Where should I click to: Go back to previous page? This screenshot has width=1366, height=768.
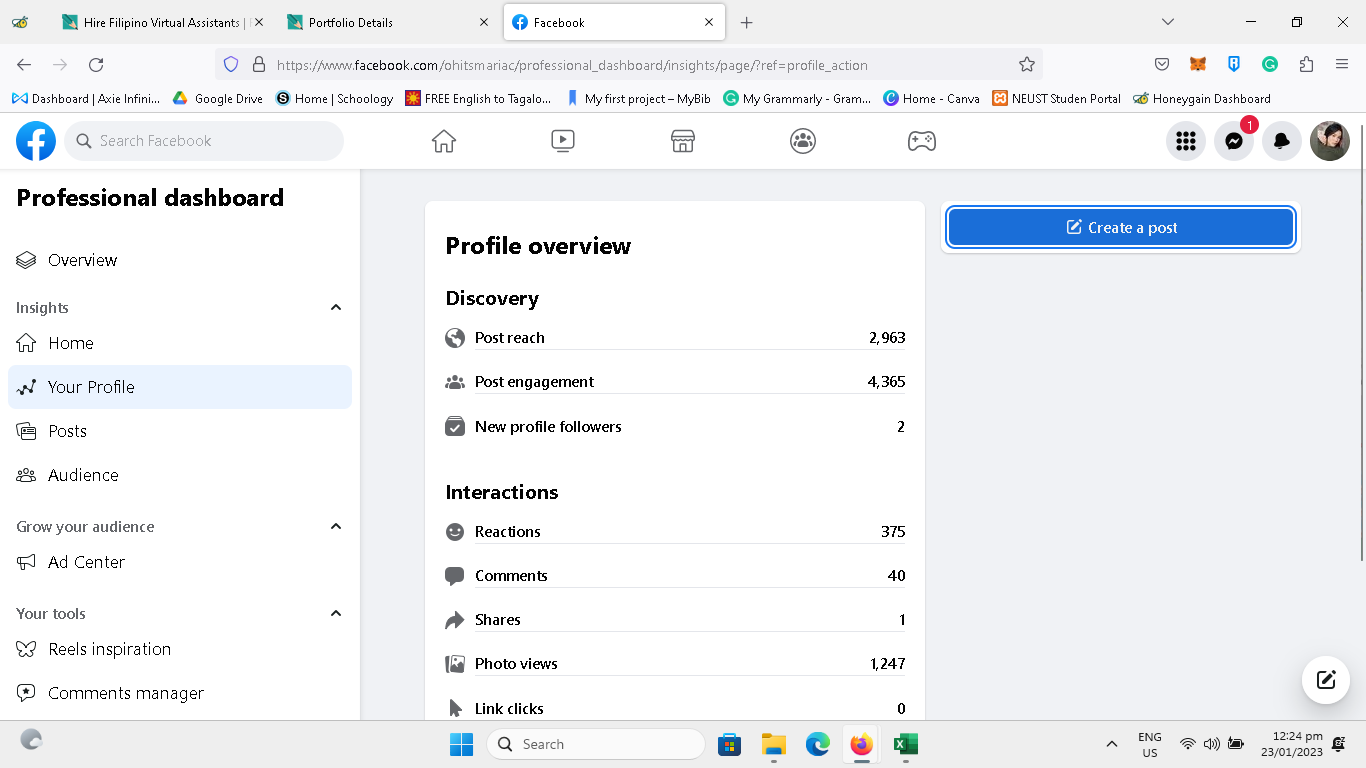click(x=24, y=64)
